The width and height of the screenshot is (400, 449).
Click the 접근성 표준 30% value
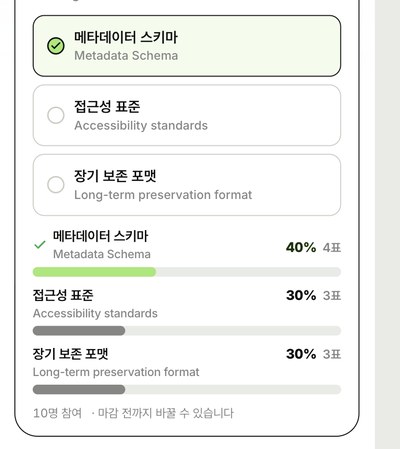pyautogui.click(x=301, y=295)
